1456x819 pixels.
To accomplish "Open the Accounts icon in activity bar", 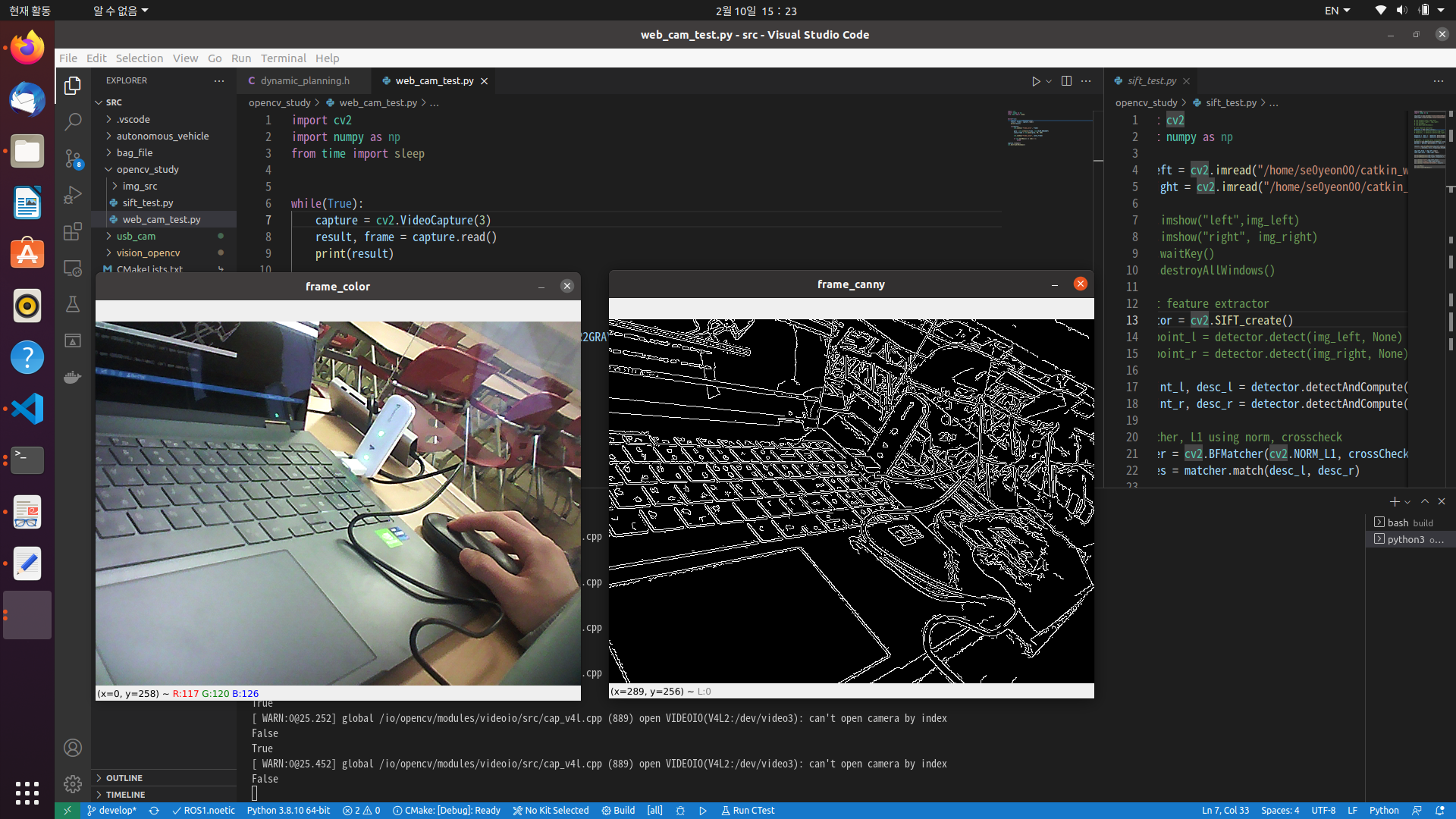I will click(x=73, y=748).
